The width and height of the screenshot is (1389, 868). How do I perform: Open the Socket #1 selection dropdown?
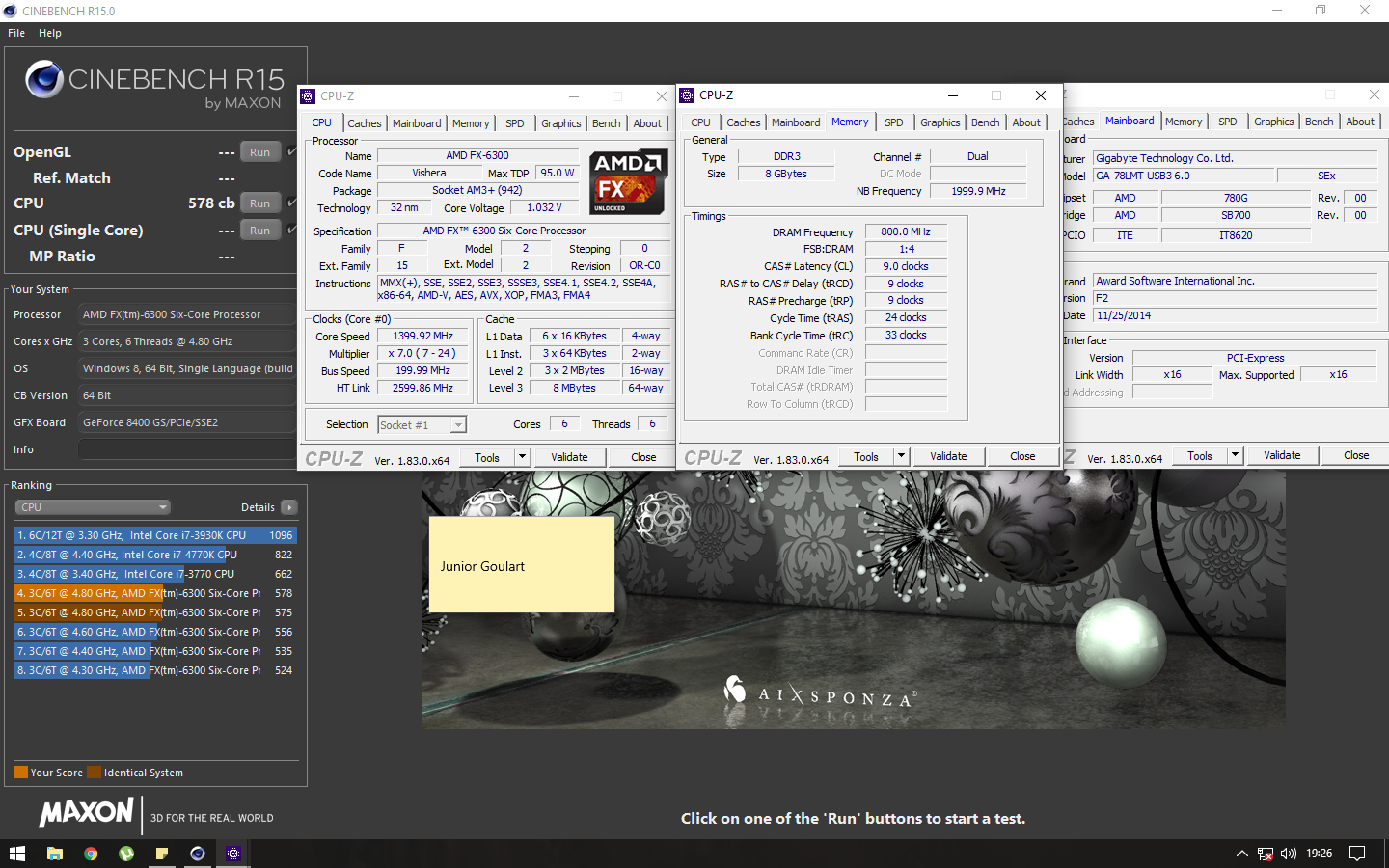pos(422,424)
